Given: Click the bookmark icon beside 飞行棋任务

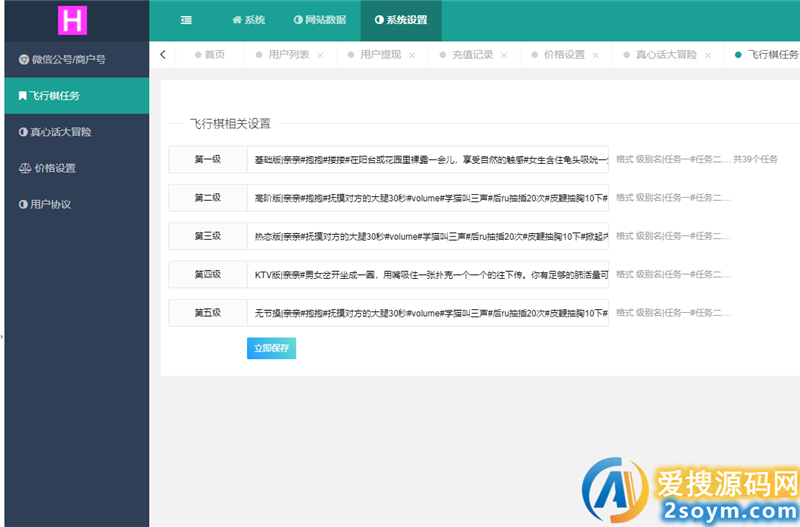Looking at the screenshot, I should [x=22, y=95].
